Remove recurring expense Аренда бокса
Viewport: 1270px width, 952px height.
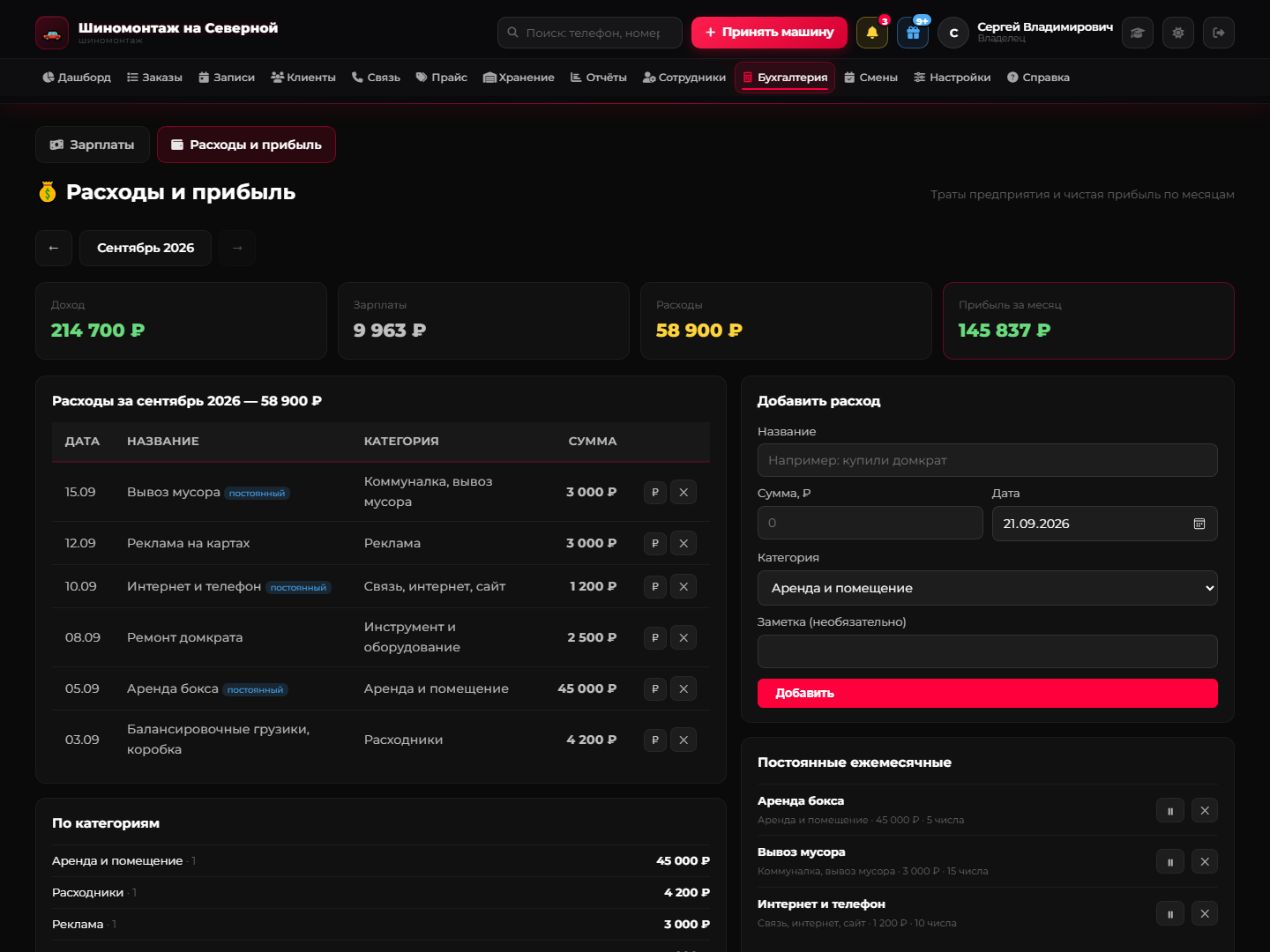click(x=1205, y=810)
